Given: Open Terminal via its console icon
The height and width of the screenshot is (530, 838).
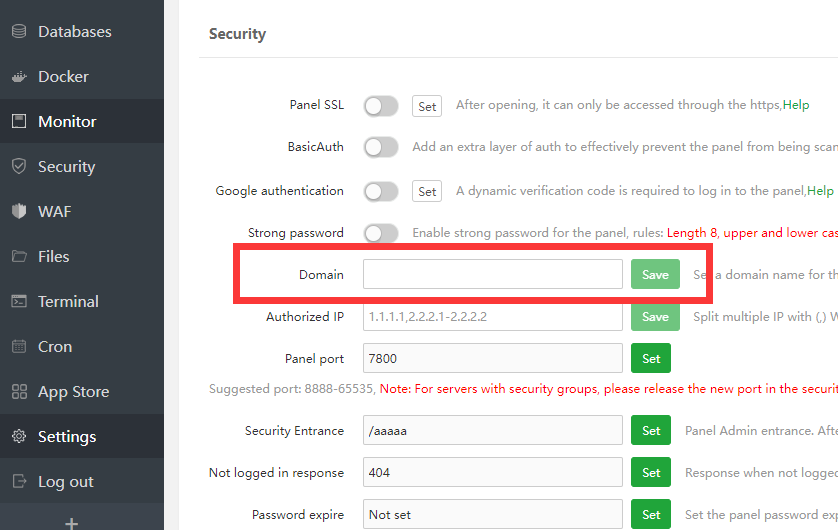Looking at the screenshot, I should pos(18,302).
